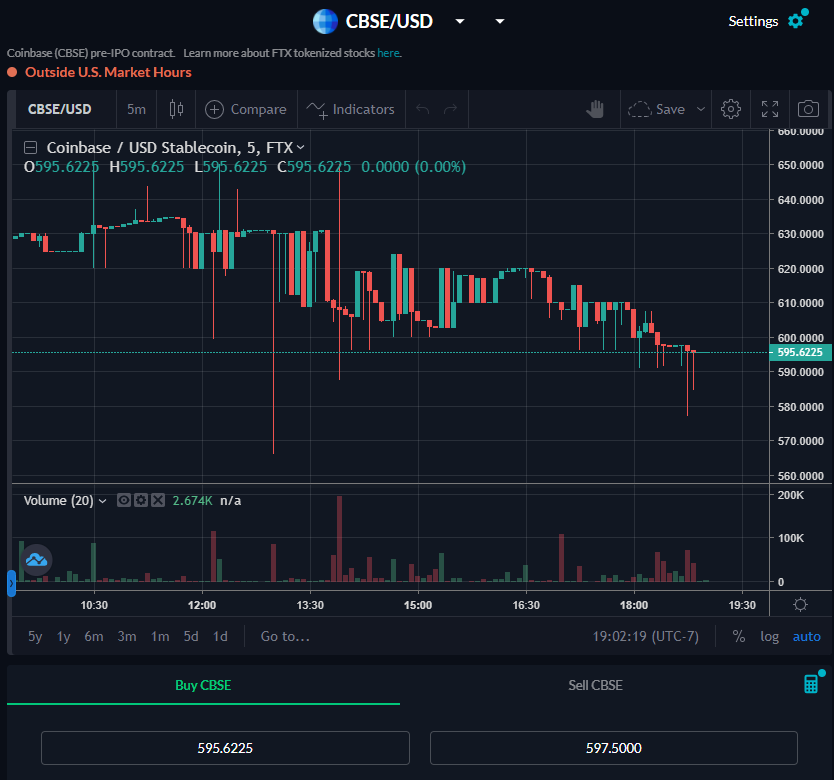Toggle log scale mode
Screen dimensions: 834x780
tap(769, 636)
